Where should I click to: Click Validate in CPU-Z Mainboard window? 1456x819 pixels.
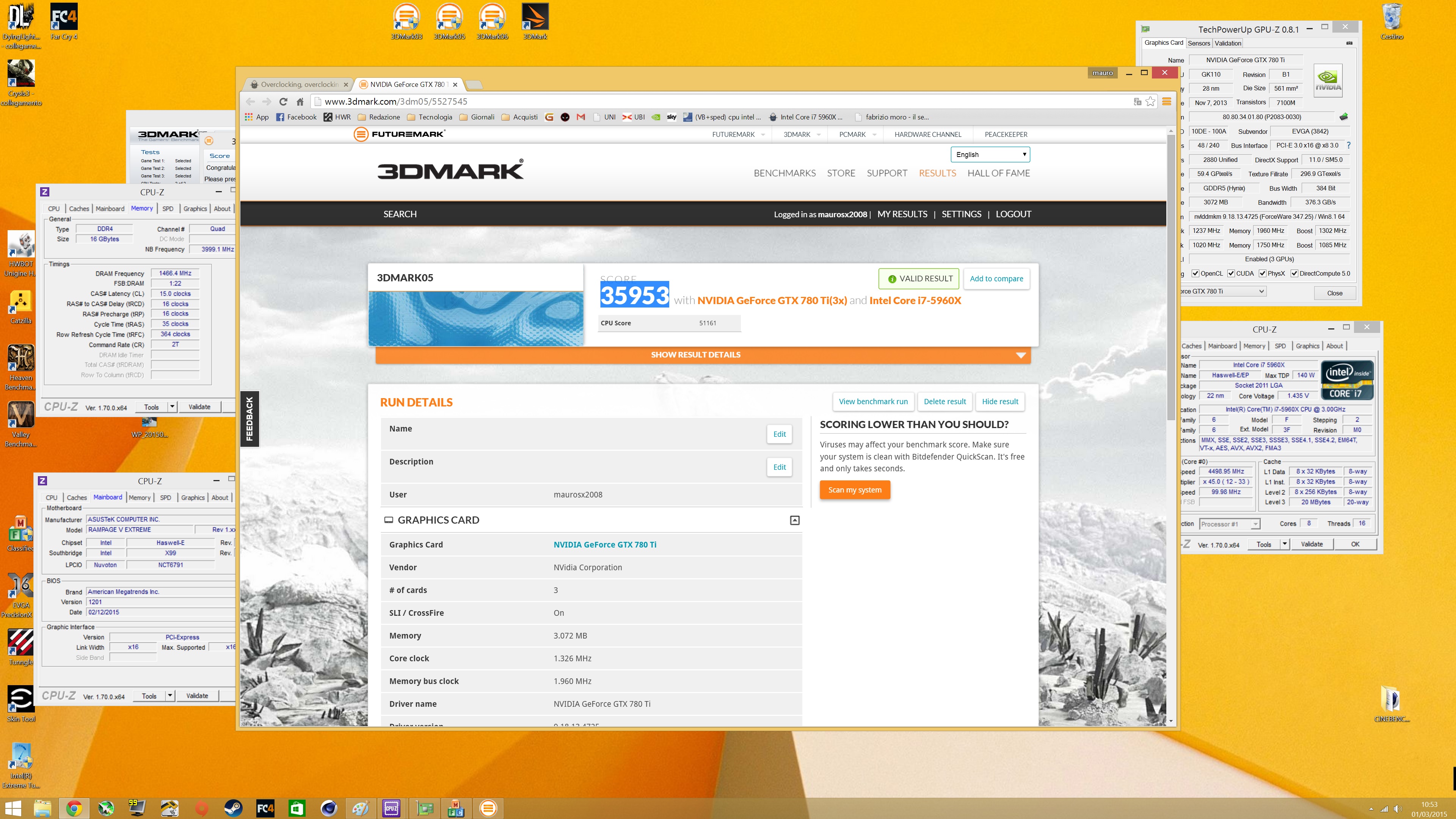point(197,696)
